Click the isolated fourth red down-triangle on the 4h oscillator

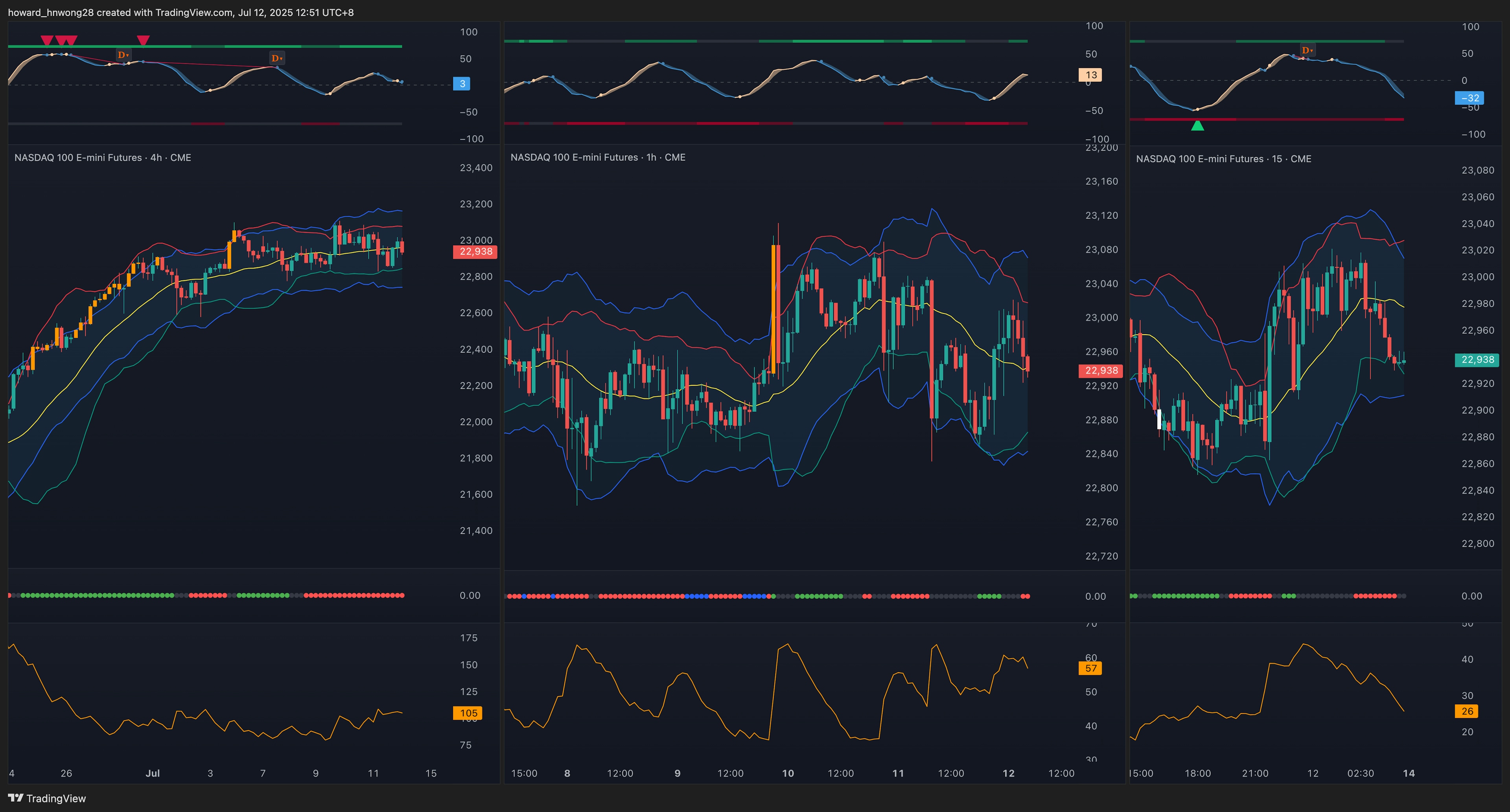(143, 40)
